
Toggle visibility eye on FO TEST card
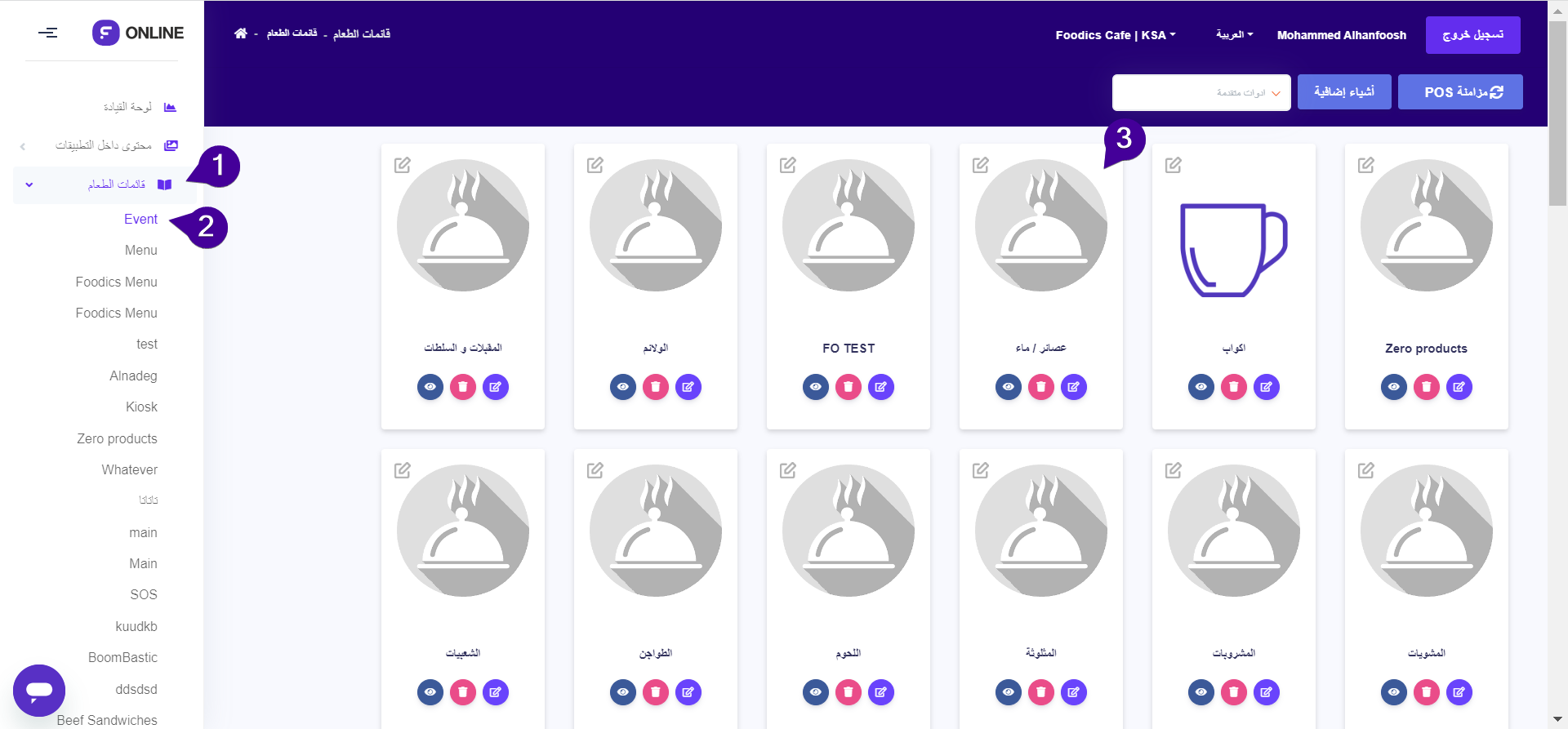click(816, 387)
